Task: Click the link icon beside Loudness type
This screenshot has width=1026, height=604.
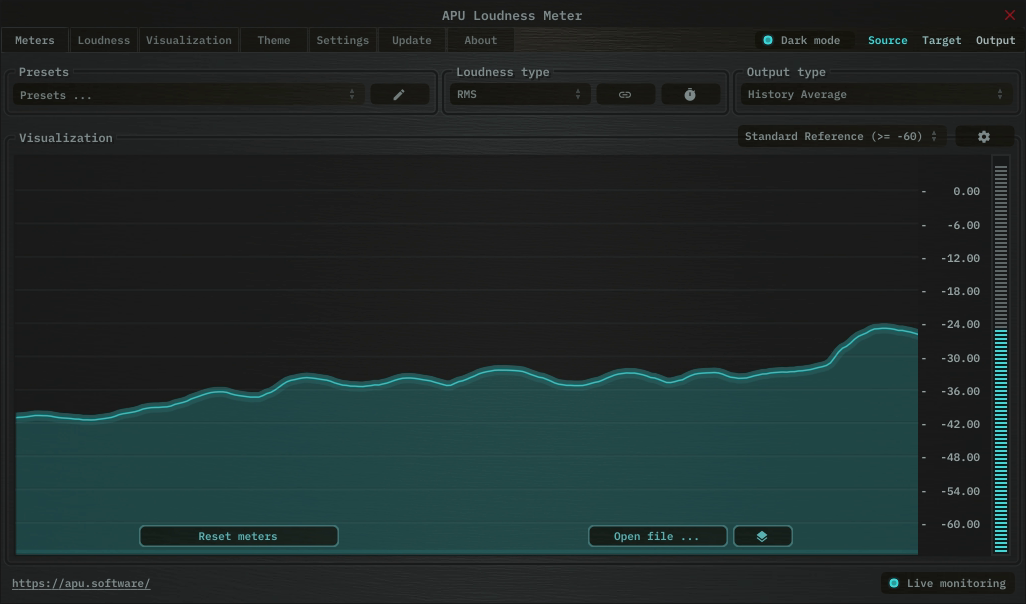Action: point(625,94)
